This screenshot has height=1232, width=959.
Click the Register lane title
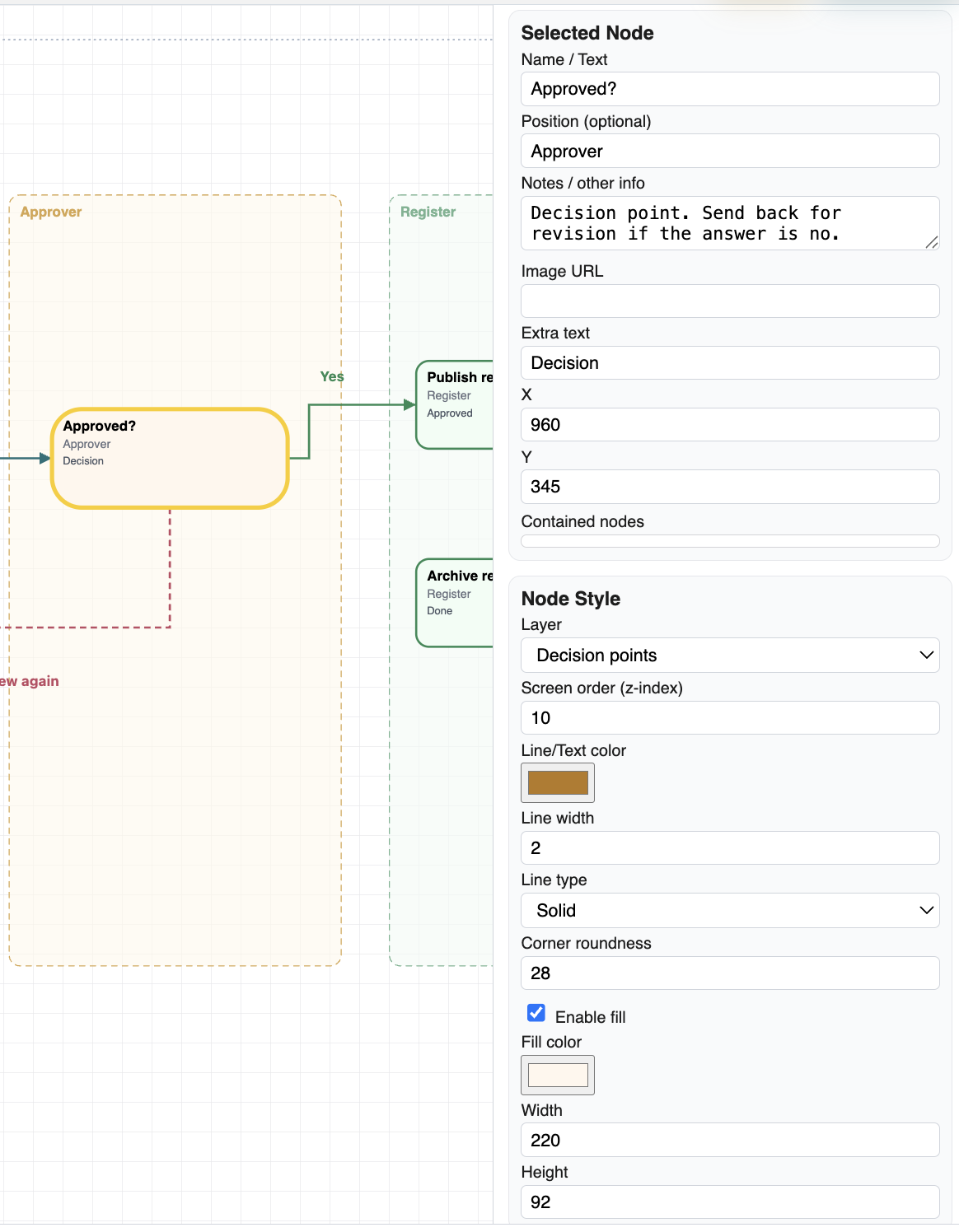tap(428, 212)
